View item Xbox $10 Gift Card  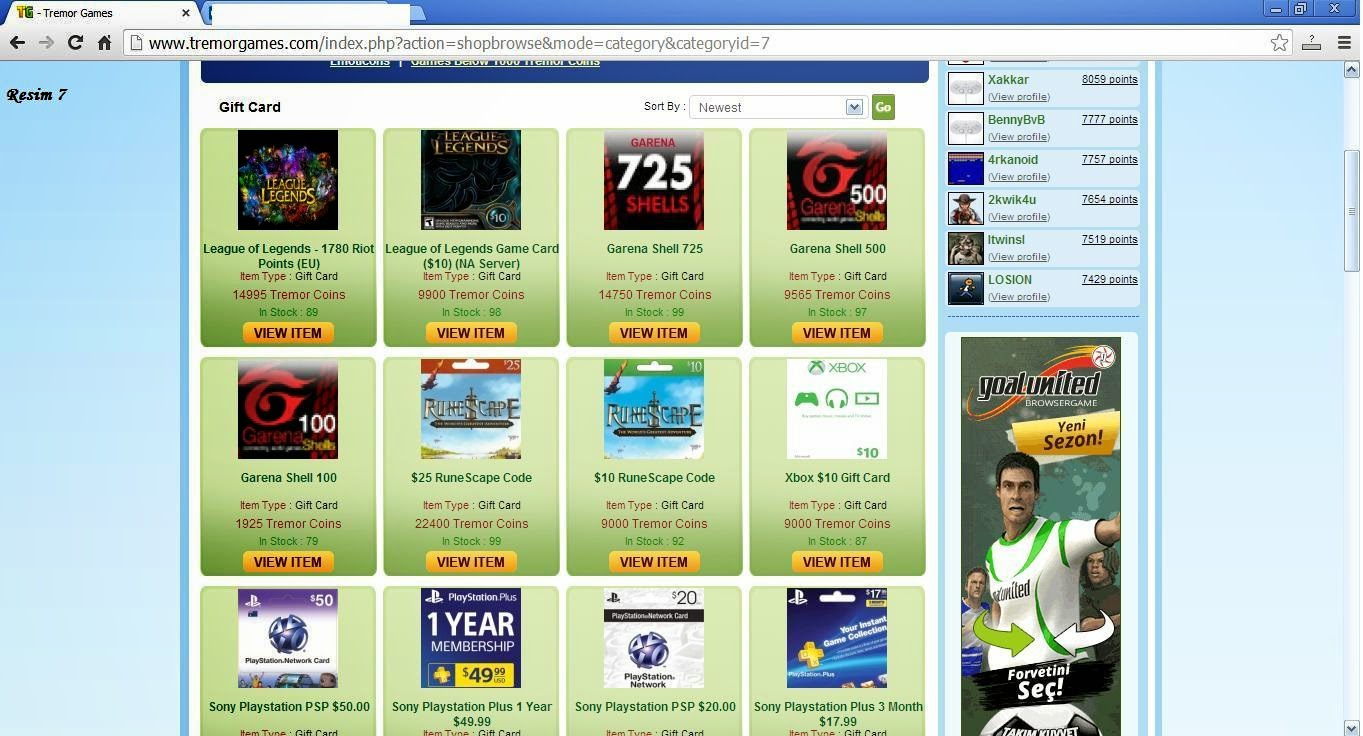coord(837,562)
